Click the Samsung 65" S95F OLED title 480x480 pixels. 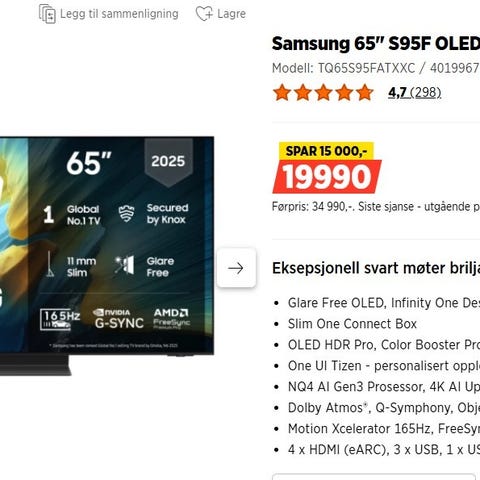376,44
